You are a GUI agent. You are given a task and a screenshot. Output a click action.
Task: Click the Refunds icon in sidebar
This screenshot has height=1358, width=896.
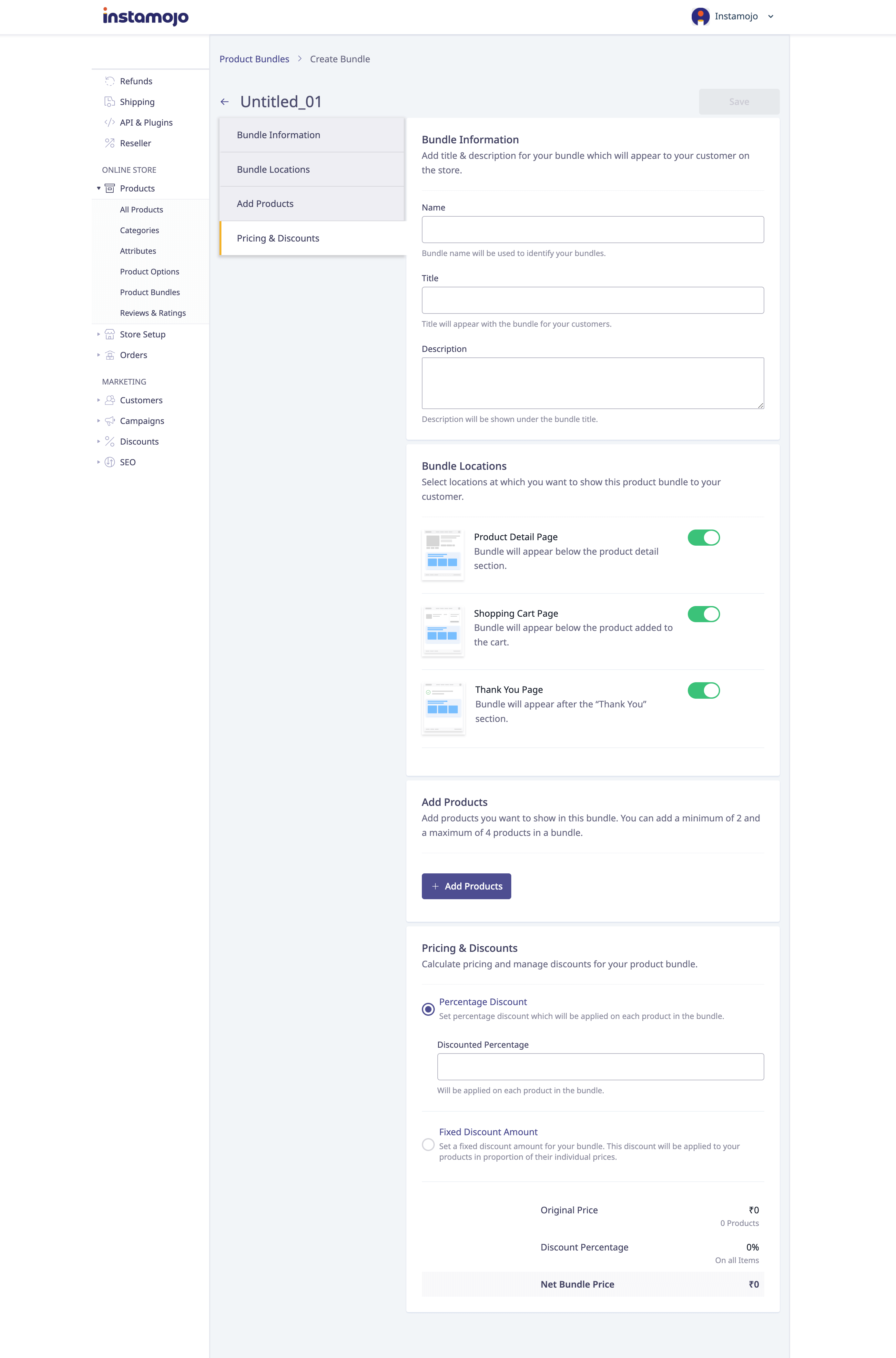pos(110,81)
